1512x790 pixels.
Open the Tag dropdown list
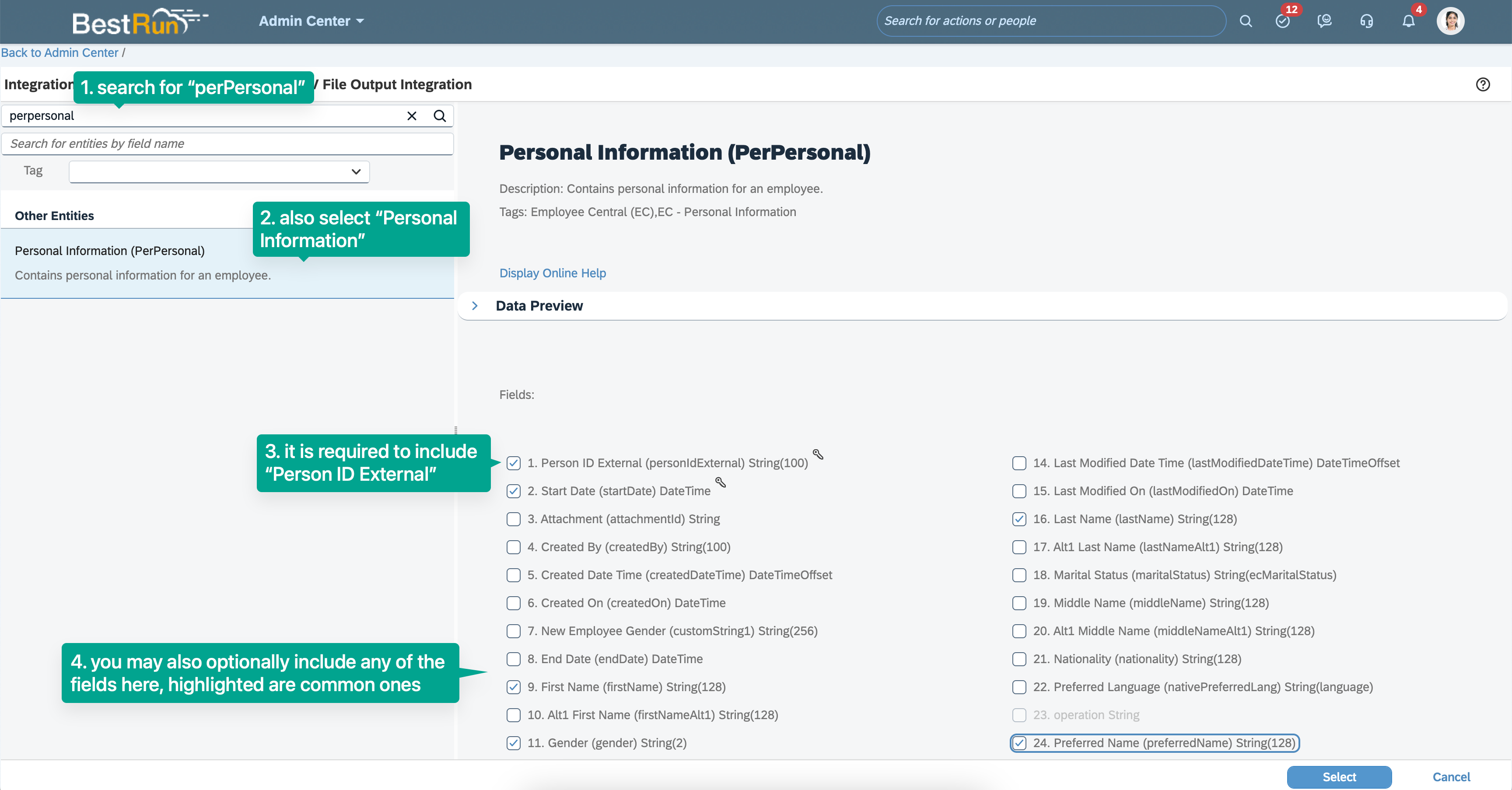[x=219, y=171]
